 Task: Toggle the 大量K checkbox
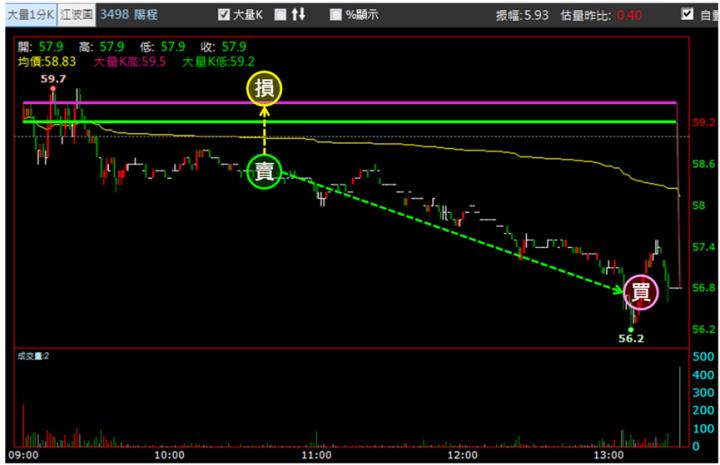224,15
